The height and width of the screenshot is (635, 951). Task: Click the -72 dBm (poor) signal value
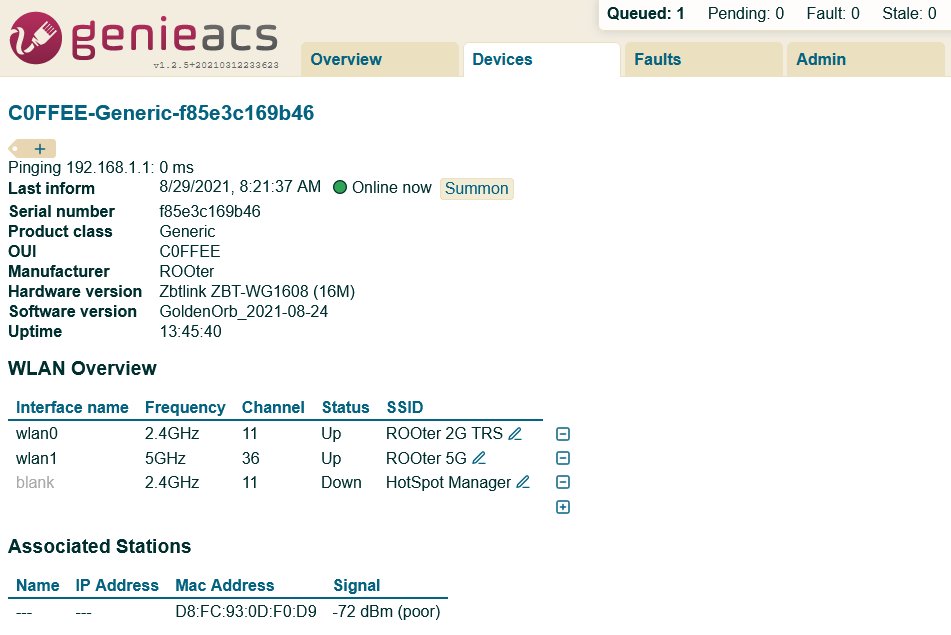tap(386, 611)
